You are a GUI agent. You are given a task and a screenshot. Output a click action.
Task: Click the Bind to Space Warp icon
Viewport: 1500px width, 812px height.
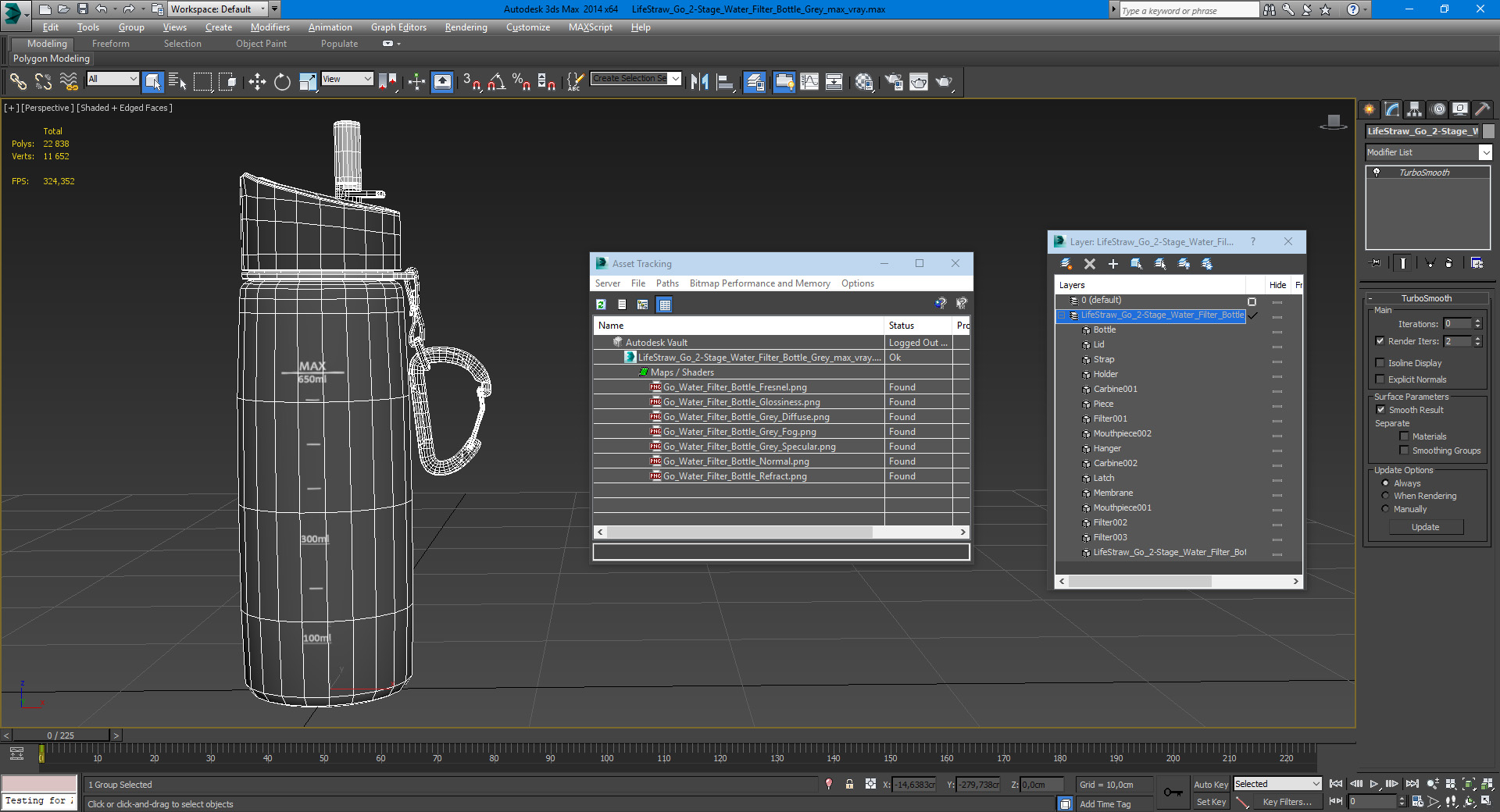pos(69,81)
